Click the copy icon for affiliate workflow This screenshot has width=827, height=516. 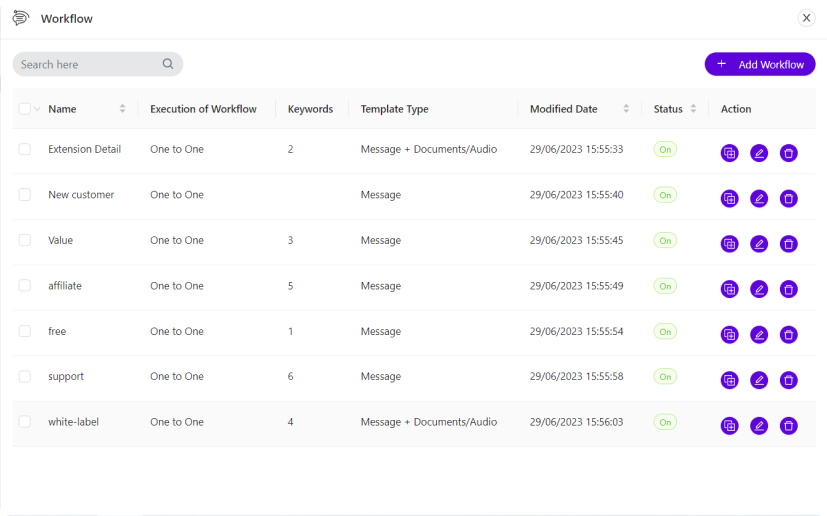(x=729, y=289)
